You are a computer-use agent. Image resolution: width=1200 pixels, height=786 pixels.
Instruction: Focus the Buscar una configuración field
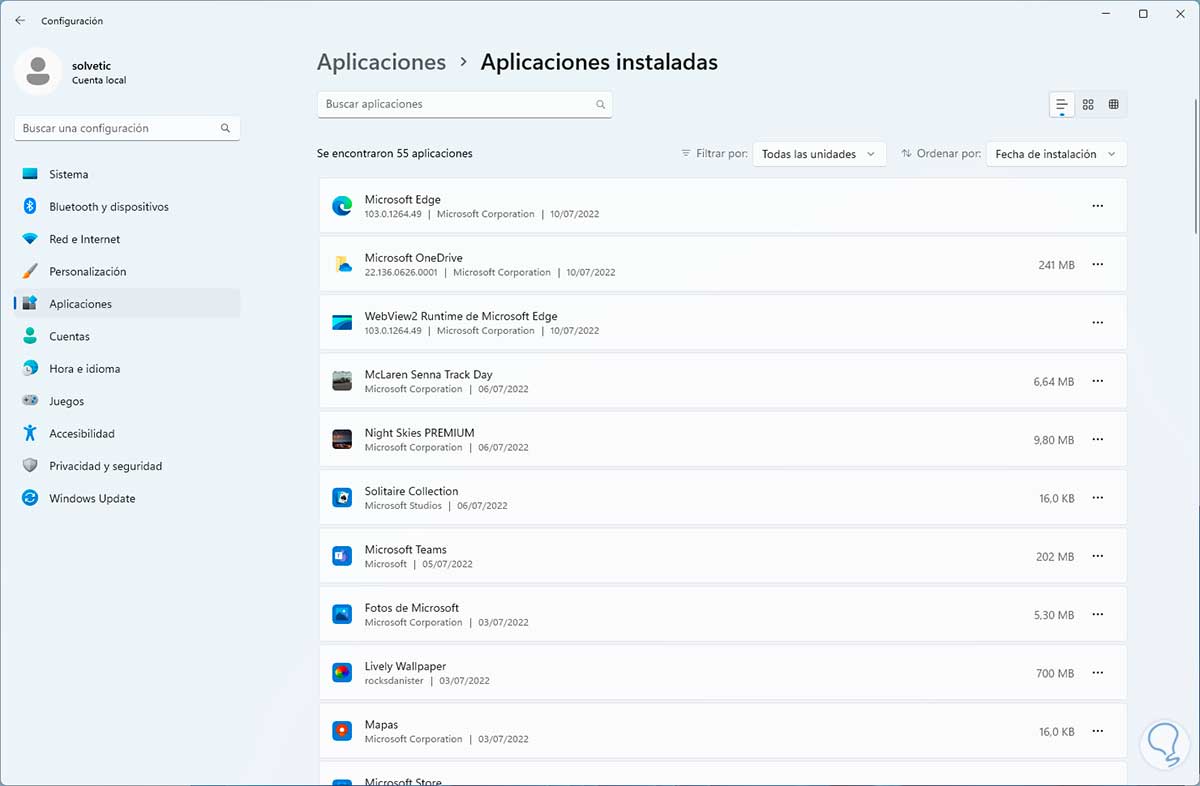click(127, 128)
